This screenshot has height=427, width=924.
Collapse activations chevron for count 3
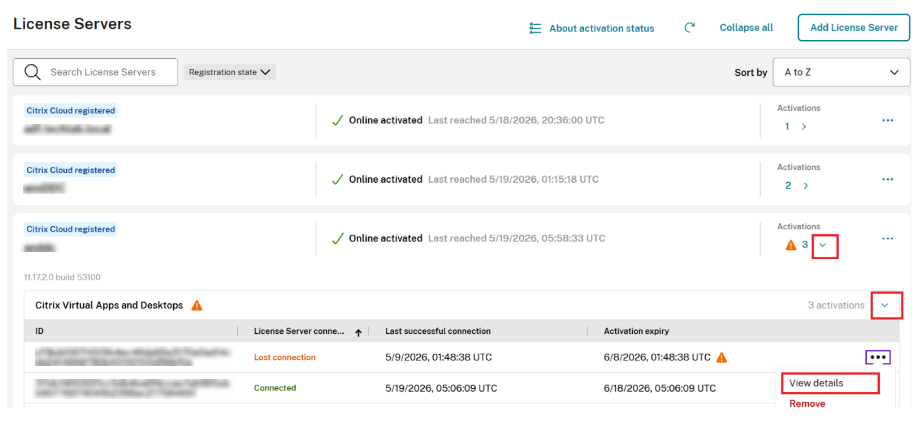point(824,245)
